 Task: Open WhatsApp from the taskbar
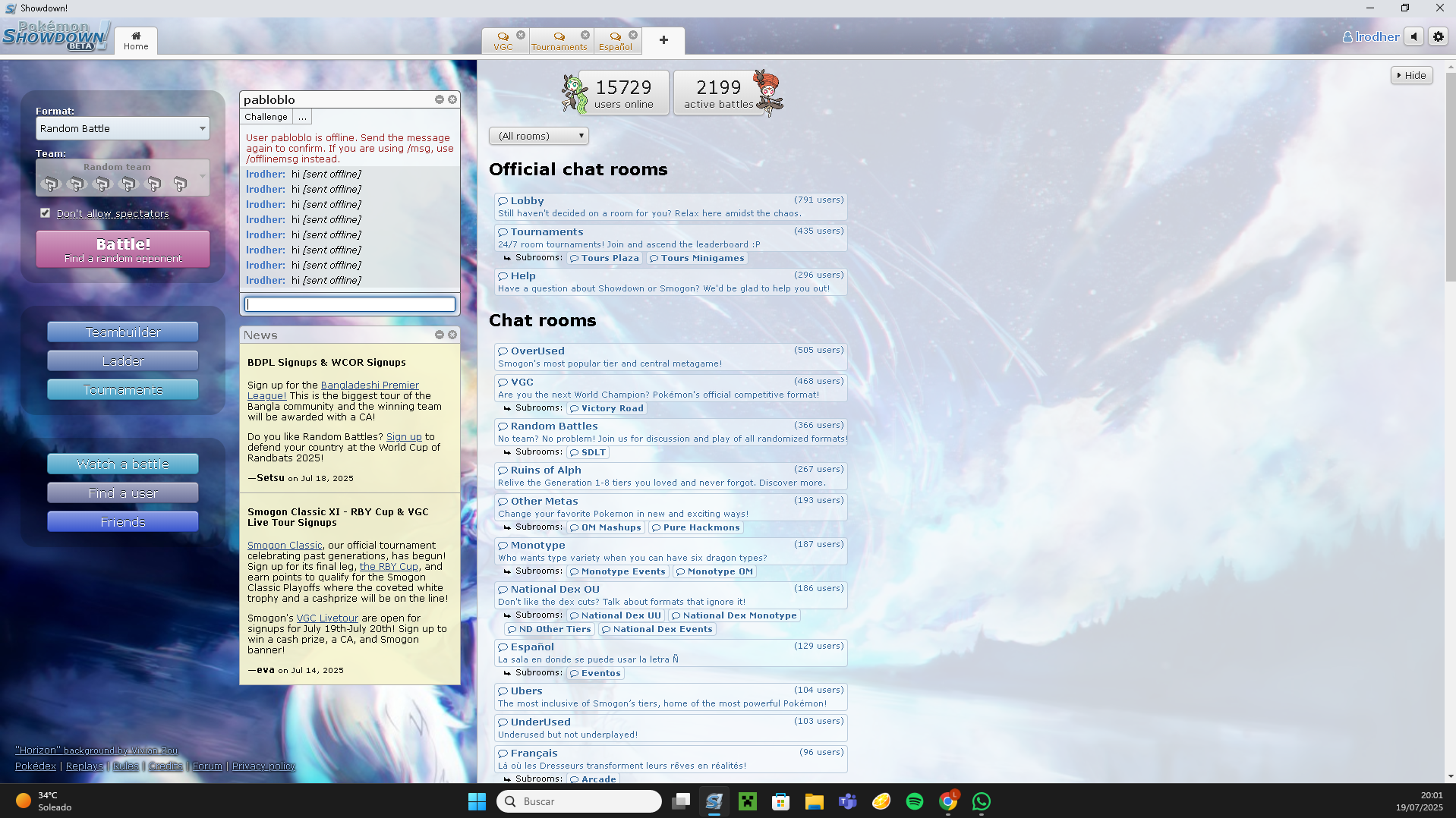point(982,801)
